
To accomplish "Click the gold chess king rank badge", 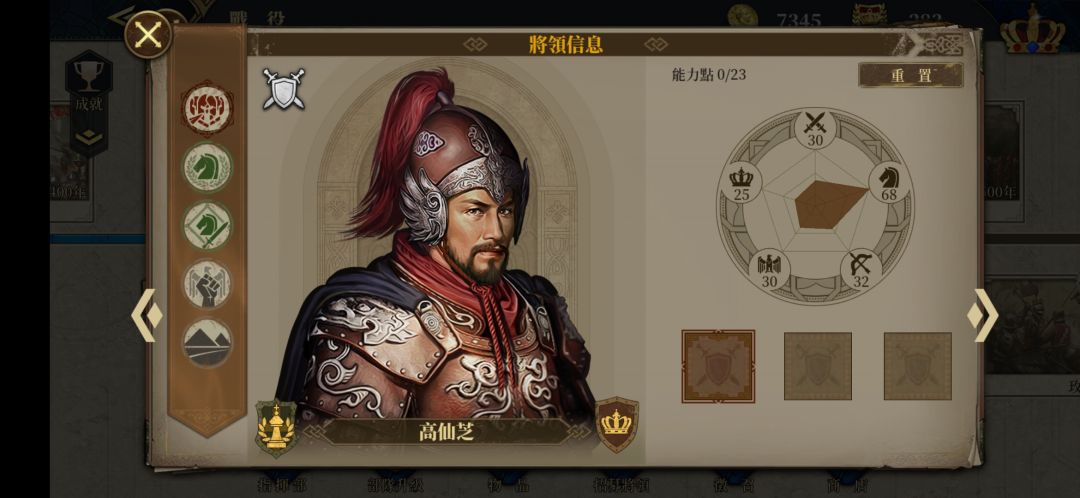I will (x=276, y=427).
